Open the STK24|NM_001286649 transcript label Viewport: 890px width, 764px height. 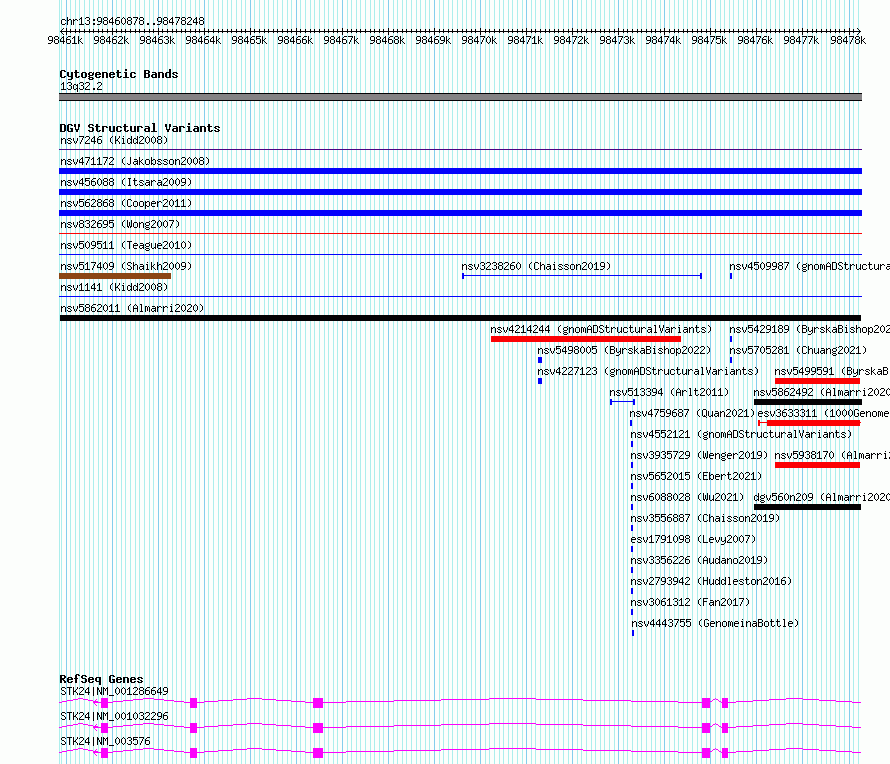pos(114,691)
